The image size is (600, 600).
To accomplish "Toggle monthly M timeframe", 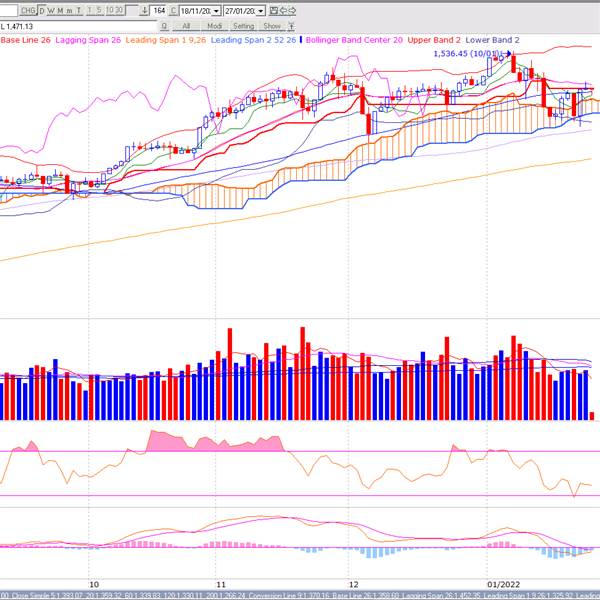I will [60, 10].
